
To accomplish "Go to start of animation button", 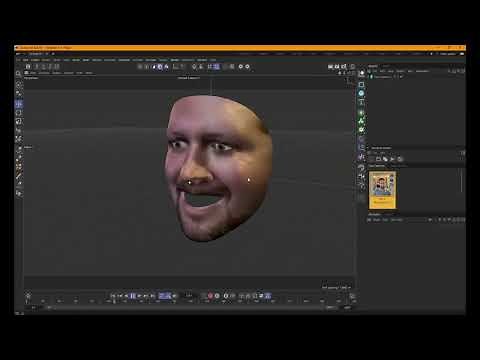I will tap(113, 296).
